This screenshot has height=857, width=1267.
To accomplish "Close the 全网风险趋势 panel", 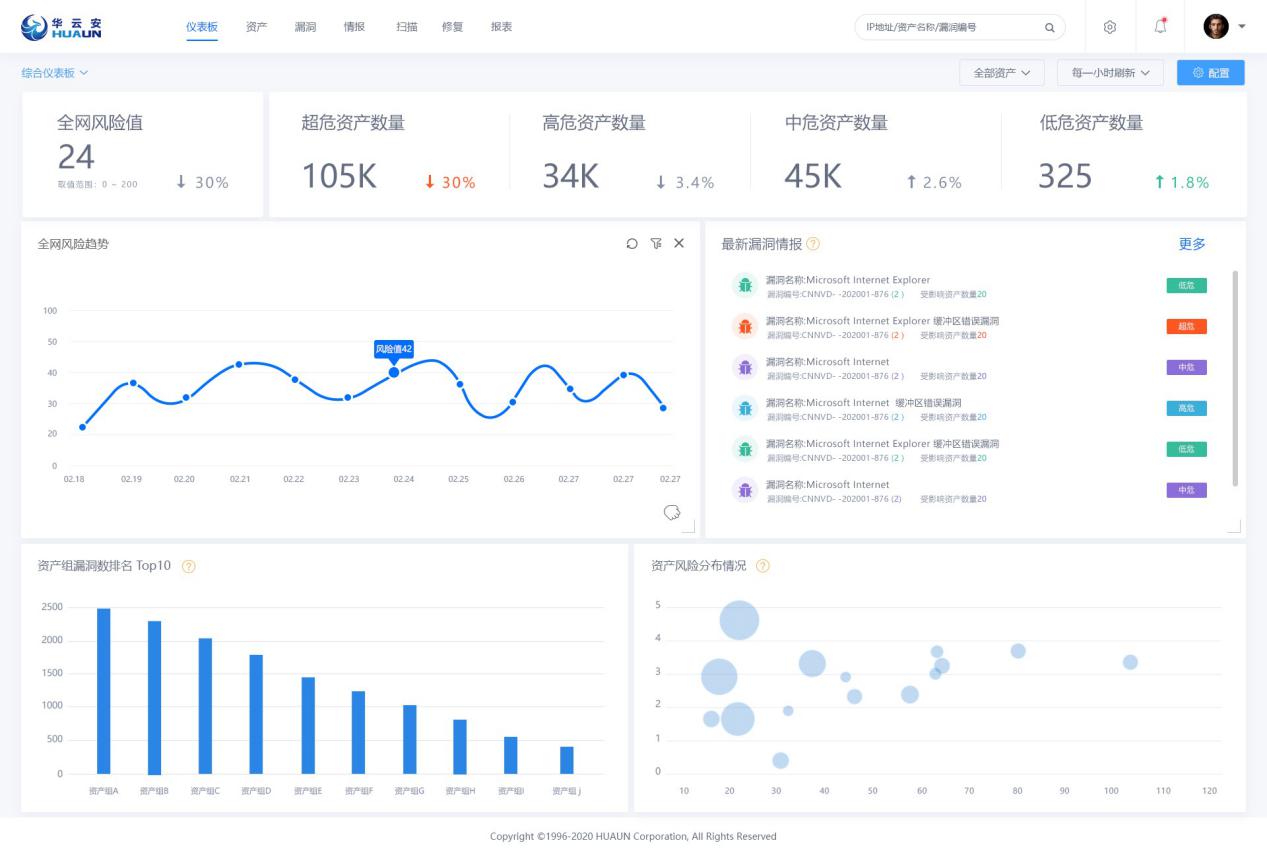I will [x=679, y=244].
